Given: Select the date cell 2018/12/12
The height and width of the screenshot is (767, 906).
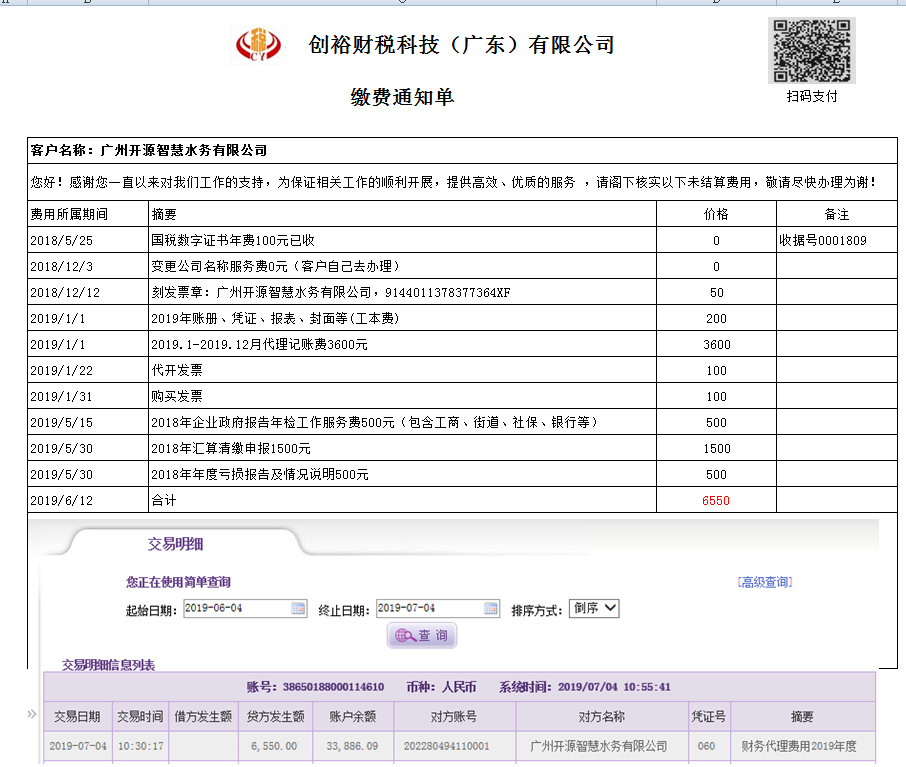Looking at the screenshot, I should [88, 292].
